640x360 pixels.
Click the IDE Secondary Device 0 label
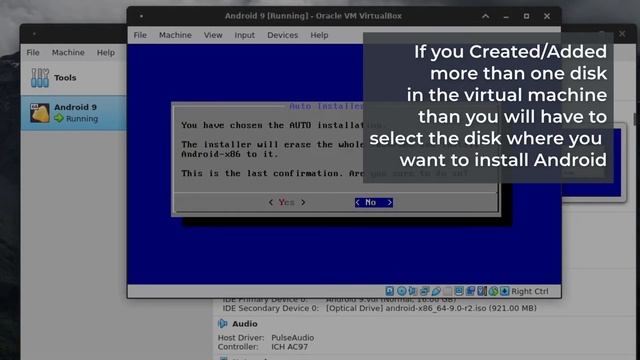(271, 308)
